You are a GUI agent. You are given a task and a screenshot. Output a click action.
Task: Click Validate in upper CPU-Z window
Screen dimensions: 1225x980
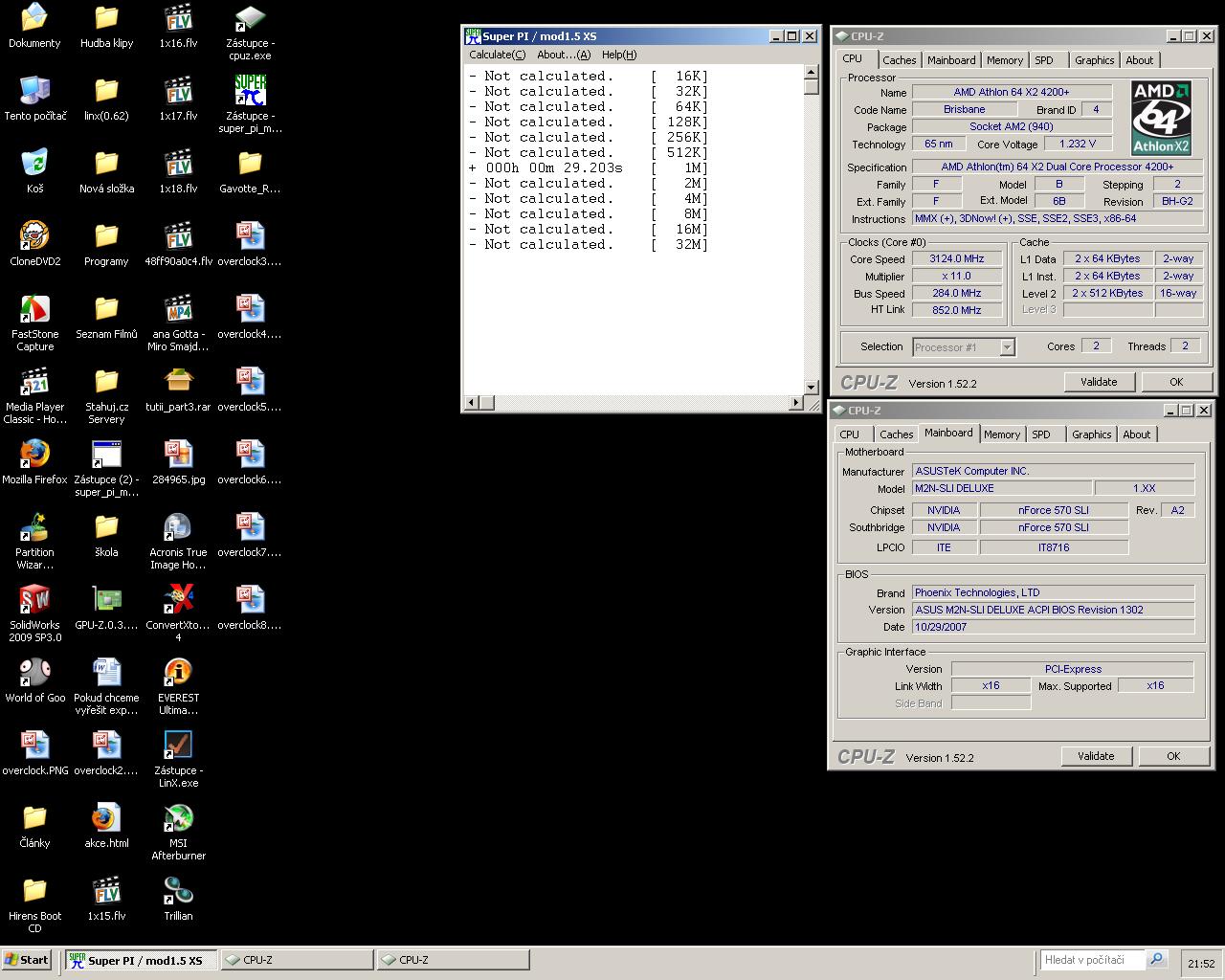click(x=1099, y=382)
